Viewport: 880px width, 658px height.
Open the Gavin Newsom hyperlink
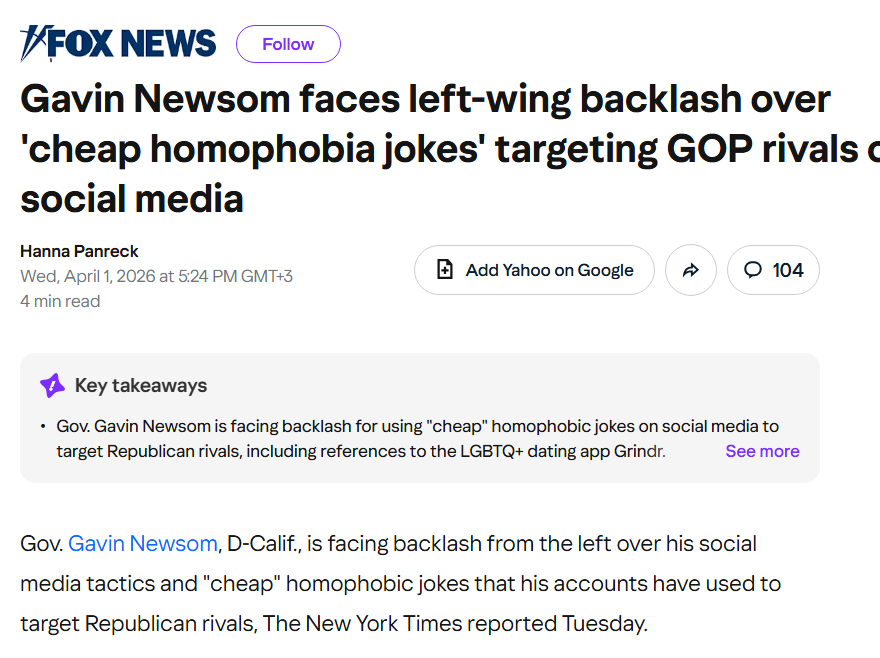(x=143, y=544)
